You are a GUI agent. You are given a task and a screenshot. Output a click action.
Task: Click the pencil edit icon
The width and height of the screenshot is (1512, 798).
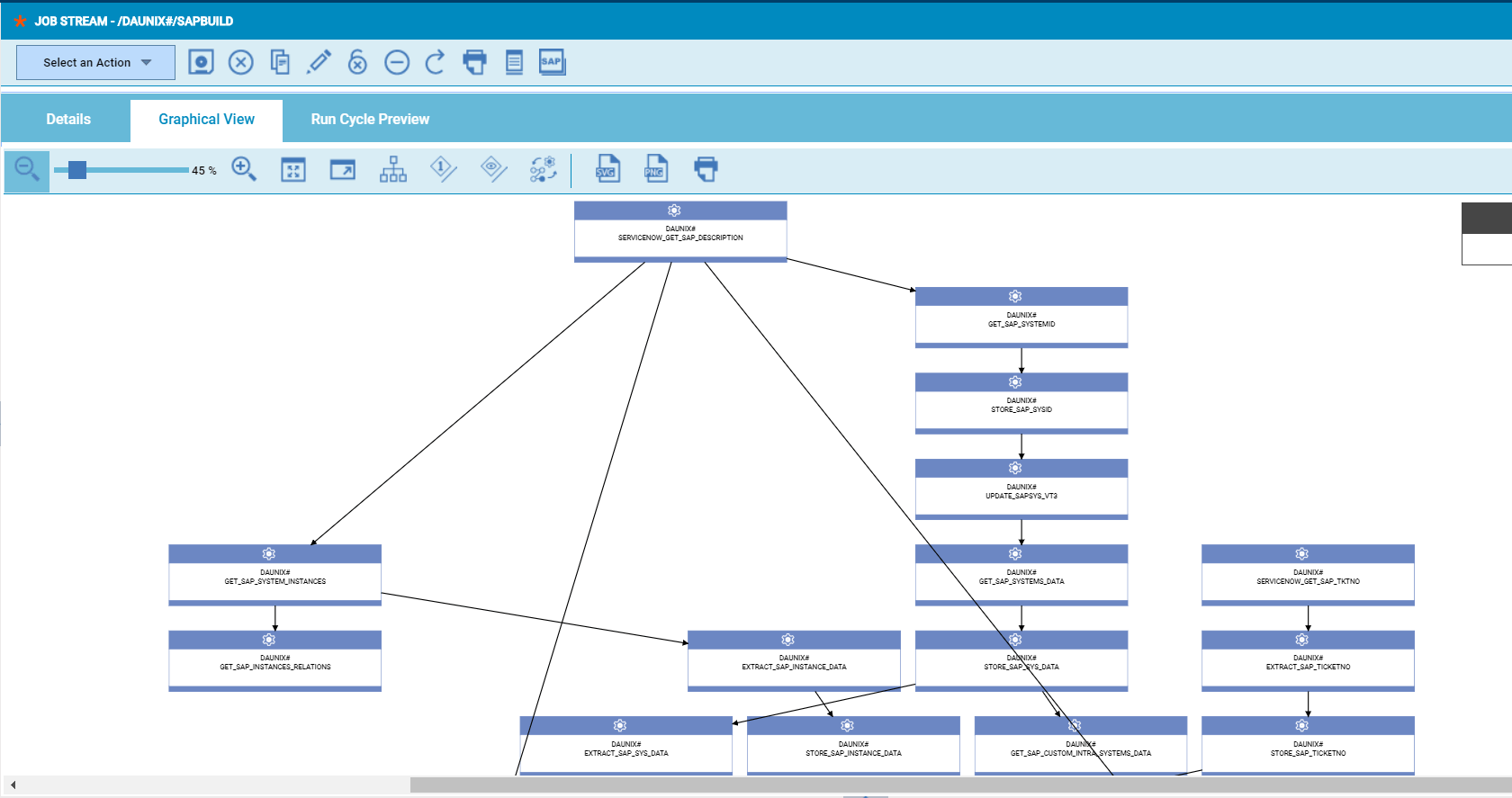pyautogui.click(x=319, y=62)
